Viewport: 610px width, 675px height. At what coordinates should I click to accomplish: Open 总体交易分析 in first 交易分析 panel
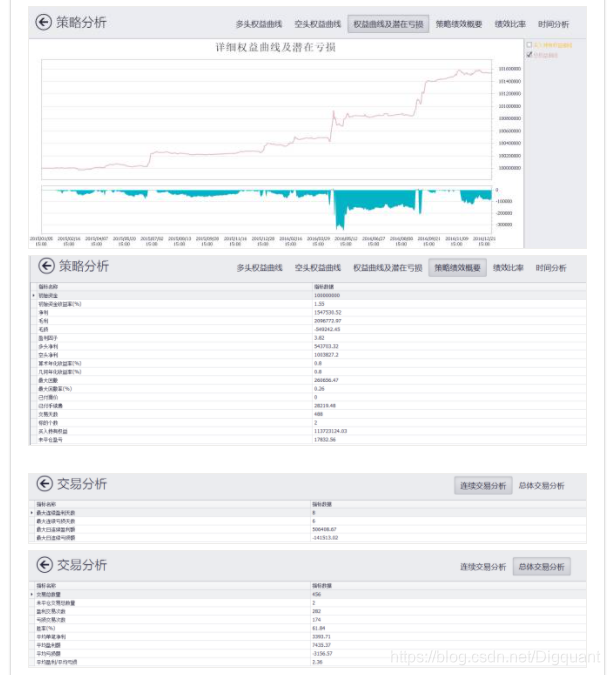[x=541, y=486]
